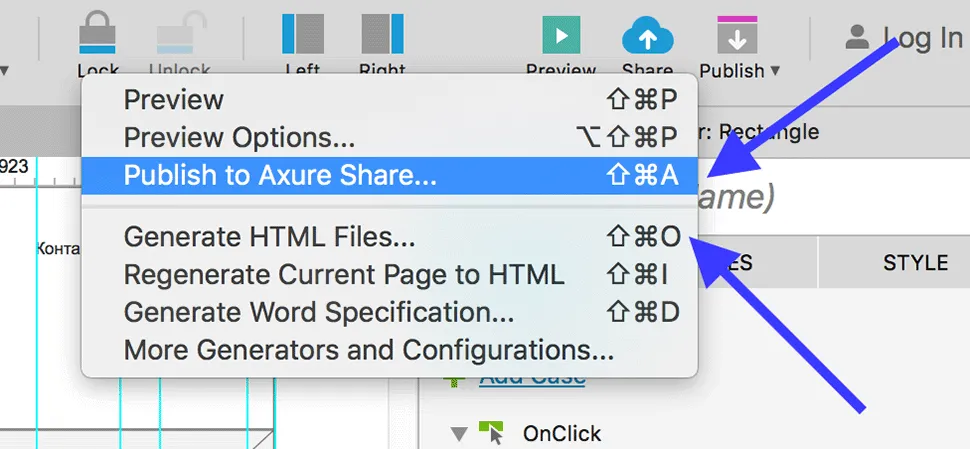This screenshot has height=449, width=970.
Task: Click the Add Case link
Action: click(x=531, y=379)
